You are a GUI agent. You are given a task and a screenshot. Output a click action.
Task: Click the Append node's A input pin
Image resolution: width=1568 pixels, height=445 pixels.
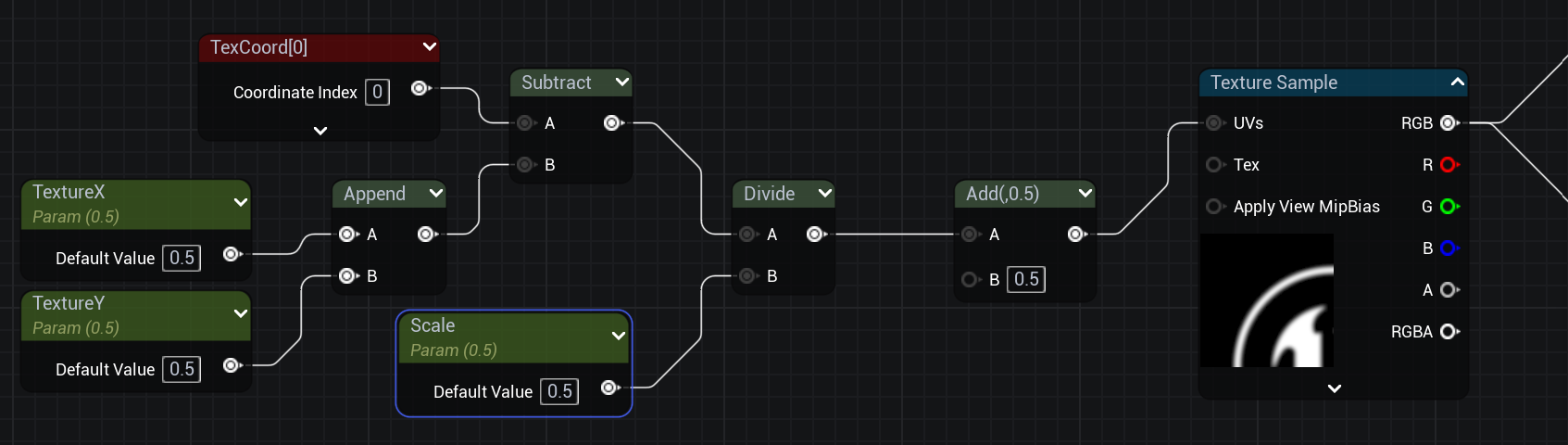pyautogui.click(x=348, y=234)
